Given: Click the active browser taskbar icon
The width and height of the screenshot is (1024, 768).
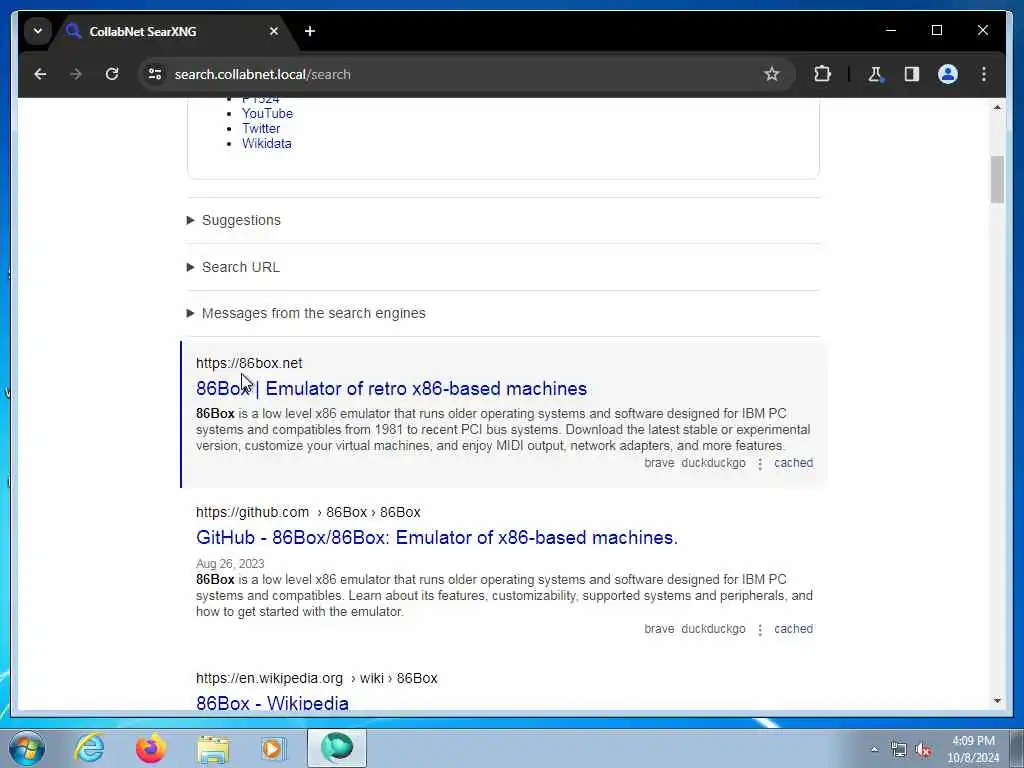Looking at the screenshot, I should click(x=337, y=748).
